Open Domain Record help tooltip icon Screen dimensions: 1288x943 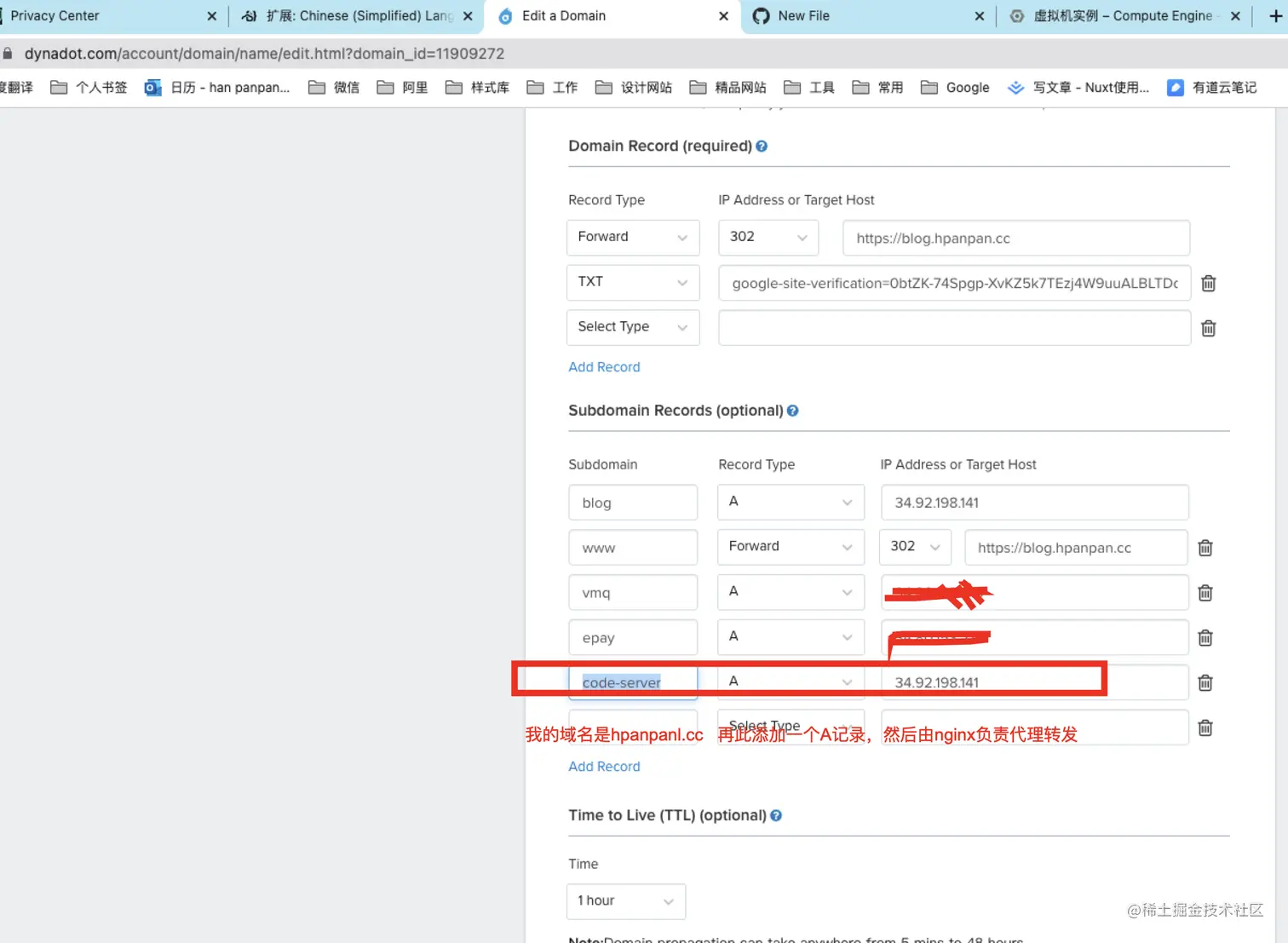coord(762,147)
